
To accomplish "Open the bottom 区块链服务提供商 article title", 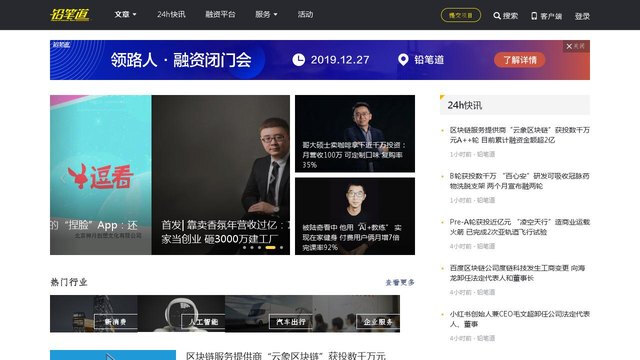I will (x=285, y=356).
